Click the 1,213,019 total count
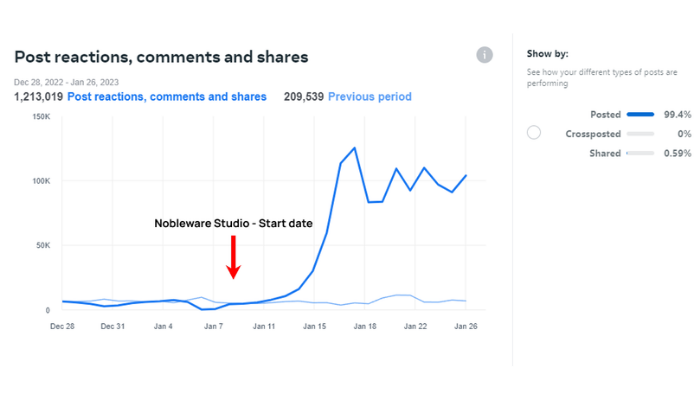700x400 pixels. tap(38, 97)
